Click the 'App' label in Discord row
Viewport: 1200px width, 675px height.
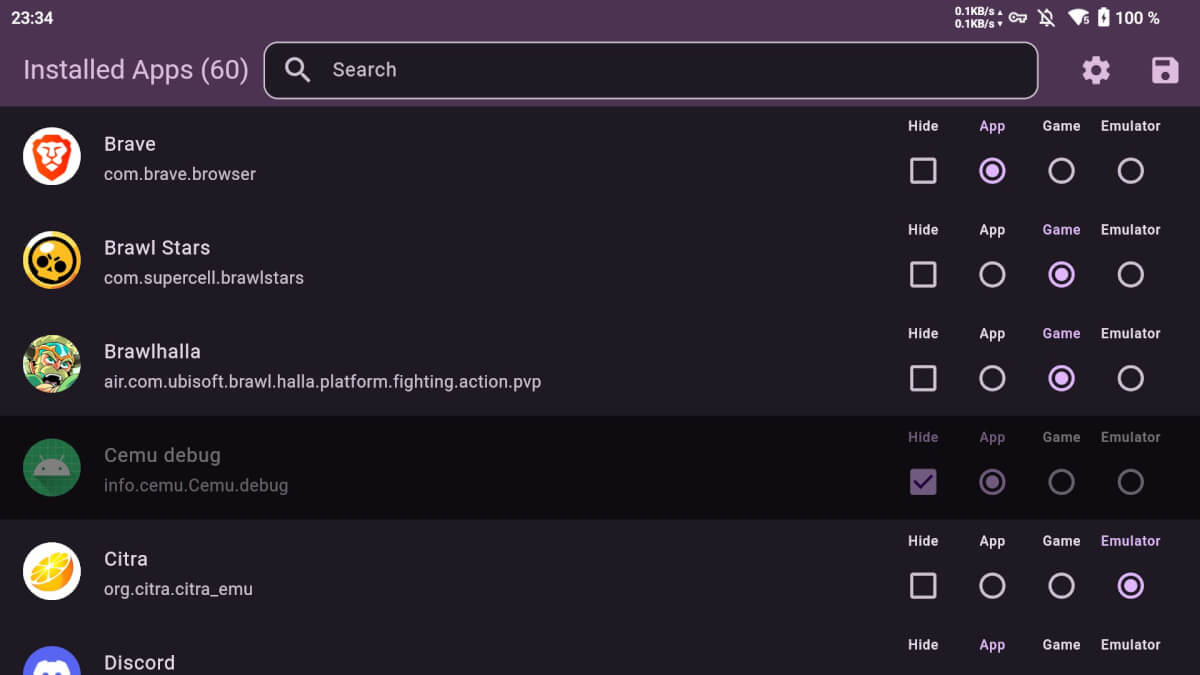point(992,645)
